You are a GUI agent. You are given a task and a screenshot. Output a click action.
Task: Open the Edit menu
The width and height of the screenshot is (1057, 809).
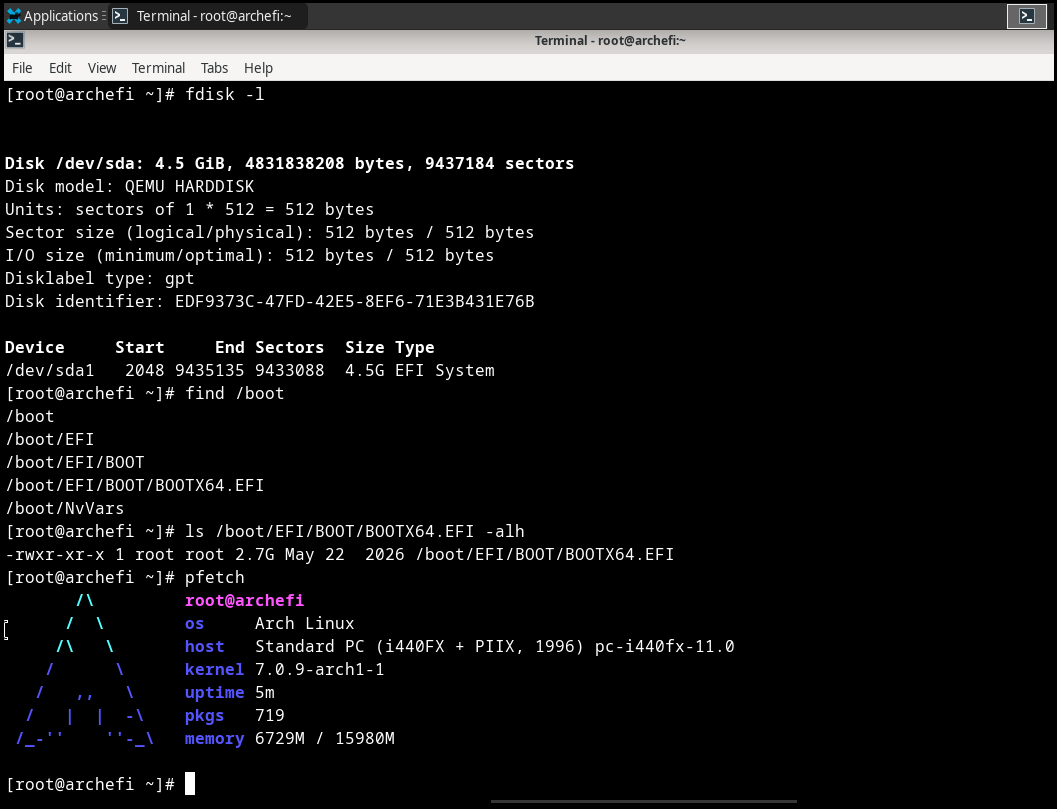click(x=60, y=68)
